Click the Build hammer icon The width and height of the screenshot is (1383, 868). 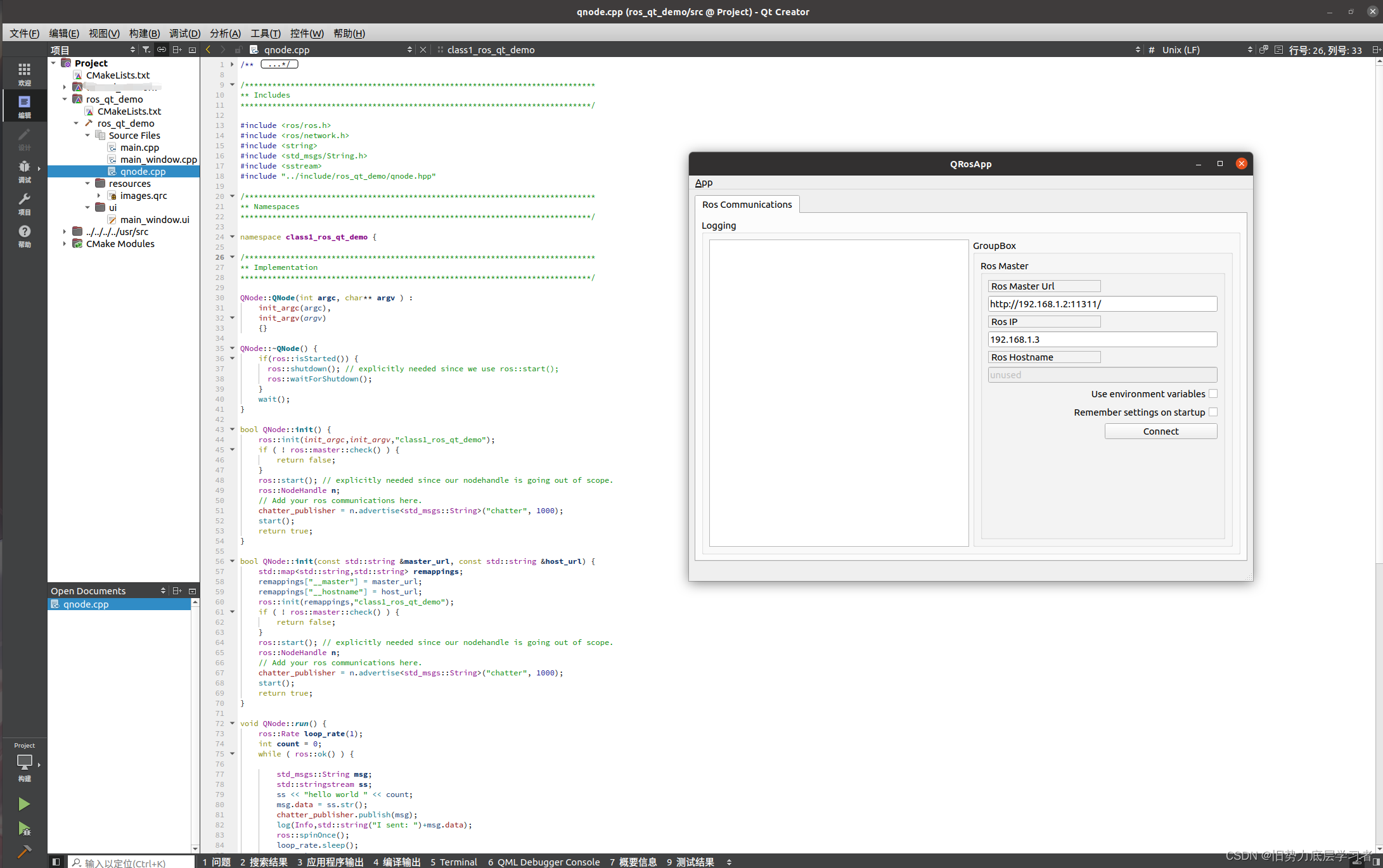pos(24,852)
